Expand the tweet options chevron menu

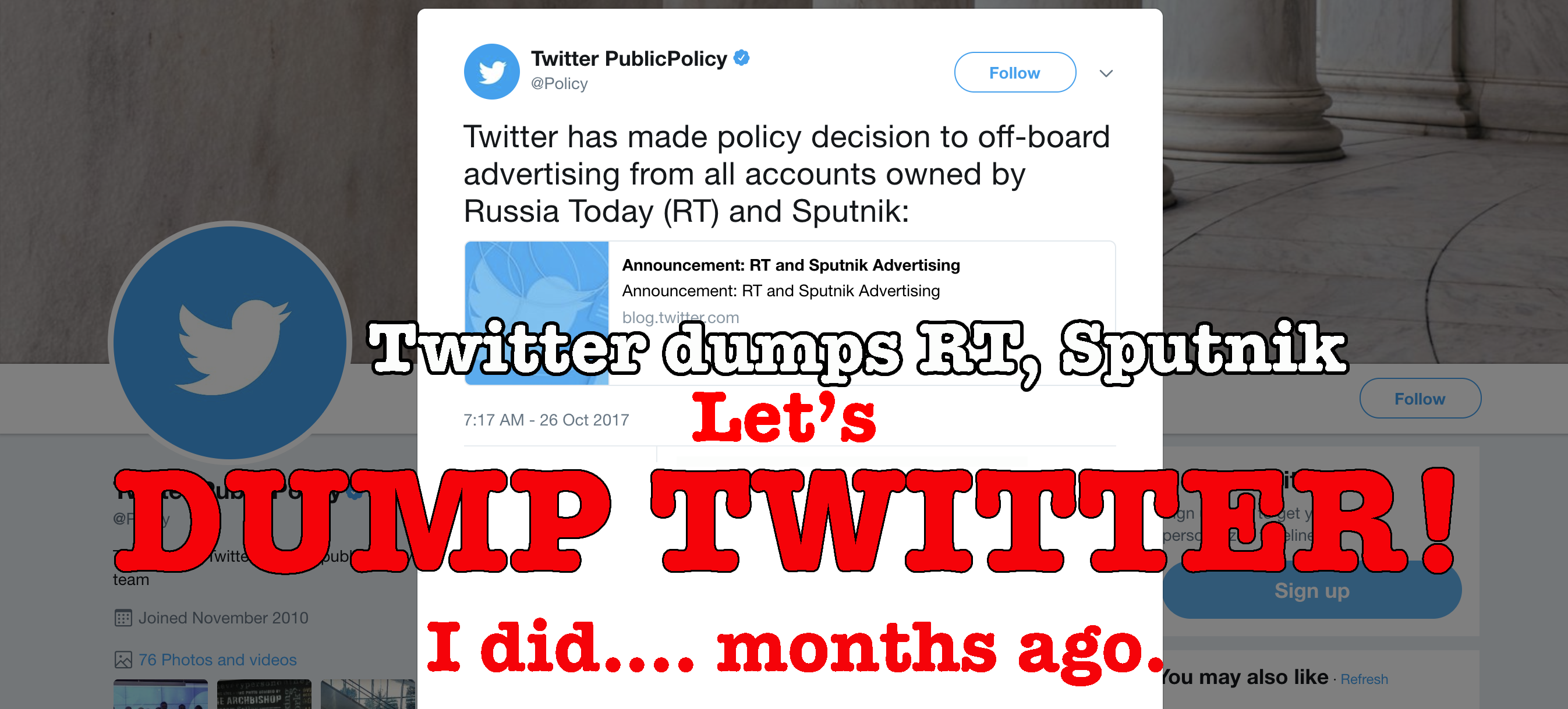[x=1106, y=73]
